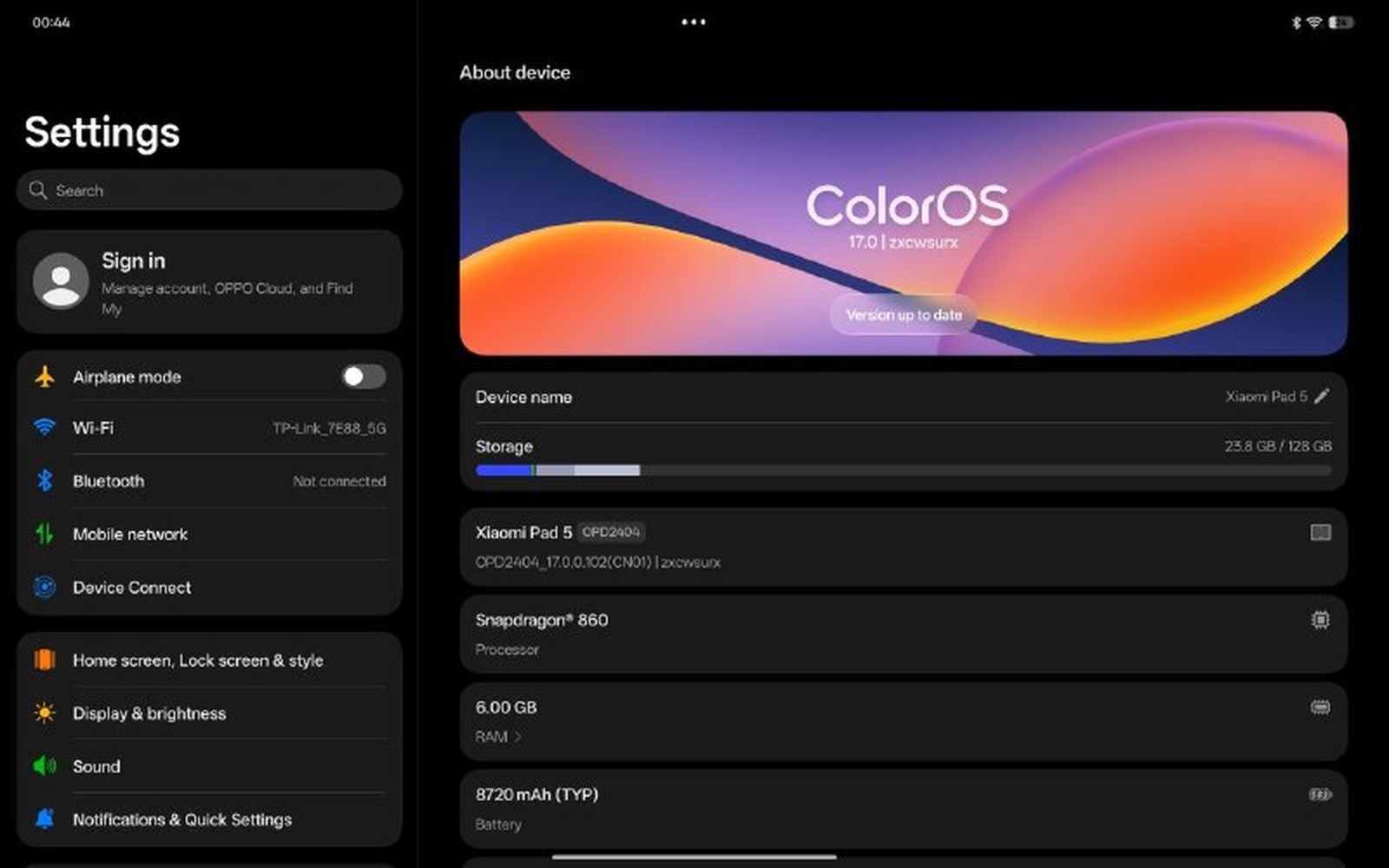Viewport: 1389px width, 868px height.
Task: Toggle the Airplane mode switch
Action: click(364, 376)
